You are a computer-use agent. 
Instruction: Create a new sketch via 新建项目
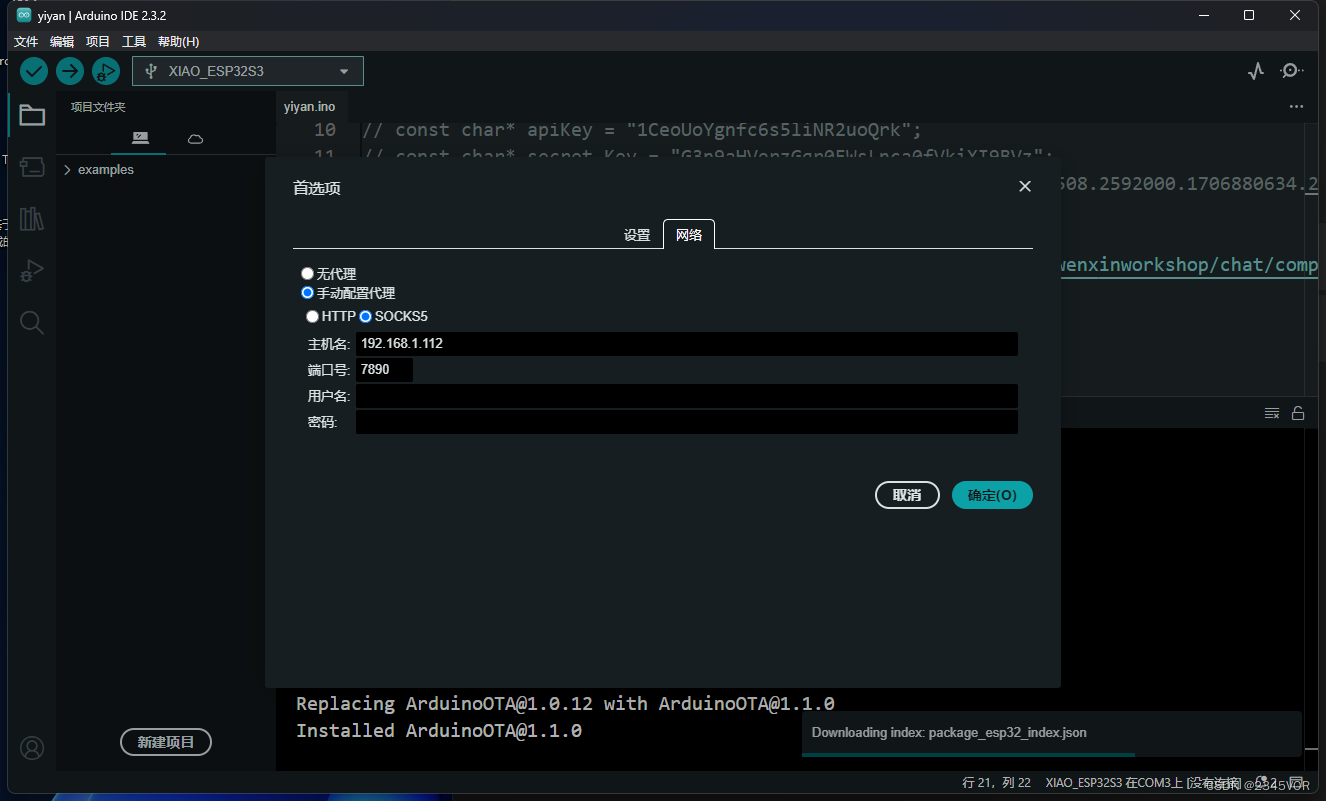pos(165,742)
